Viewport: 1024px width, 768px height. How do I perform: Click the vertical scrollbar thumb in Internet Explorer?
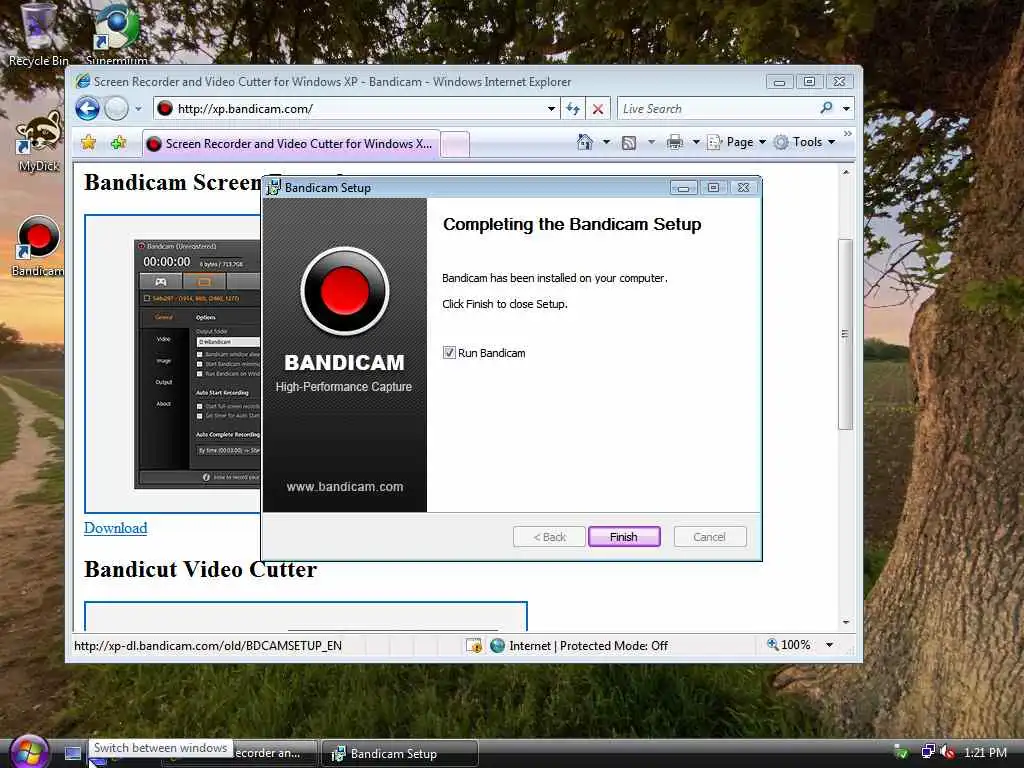(x=845, y=334)
